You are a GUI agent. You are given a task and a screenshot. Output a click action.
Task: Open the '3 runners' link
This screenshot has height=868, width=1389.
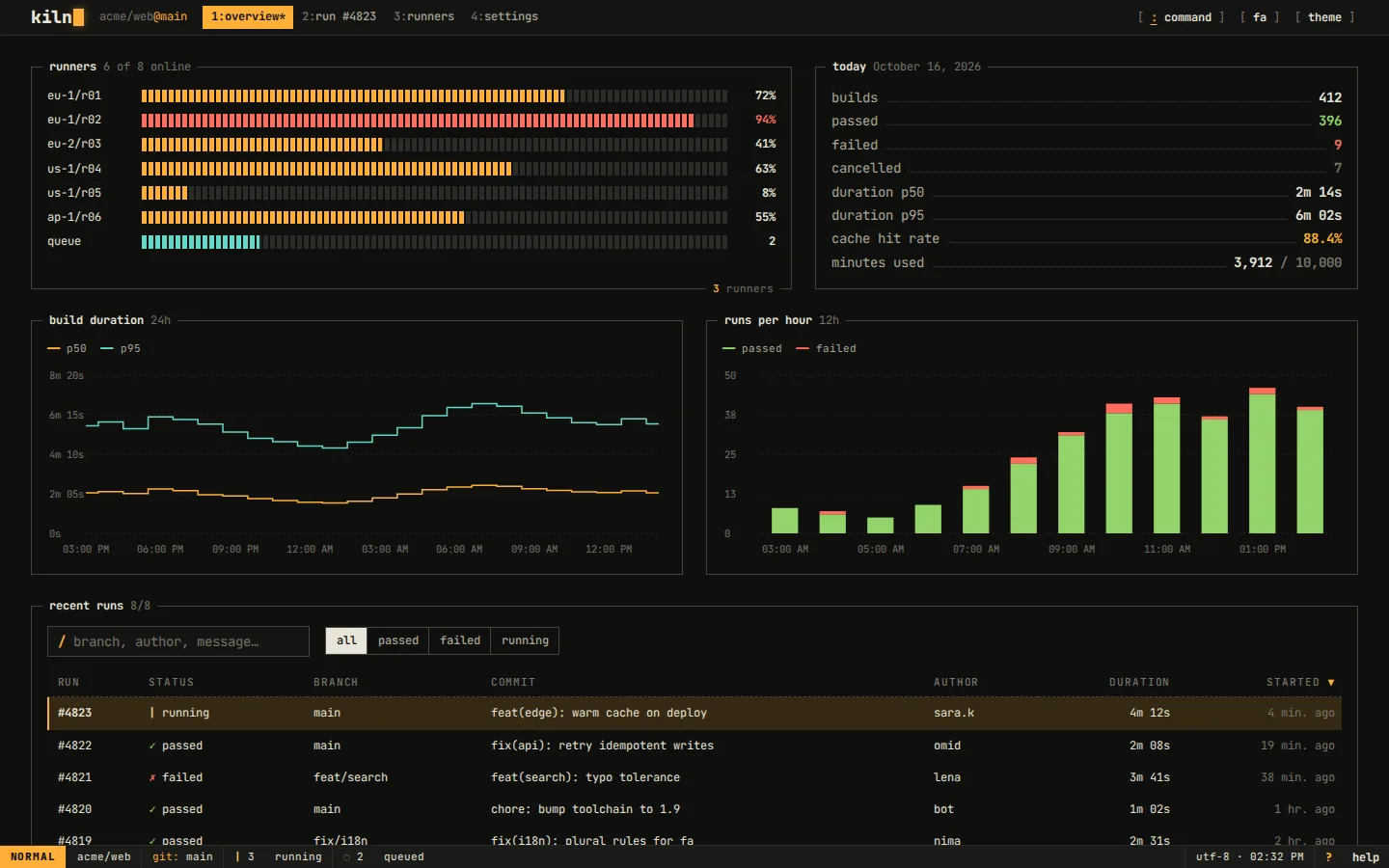click(743, 288)
